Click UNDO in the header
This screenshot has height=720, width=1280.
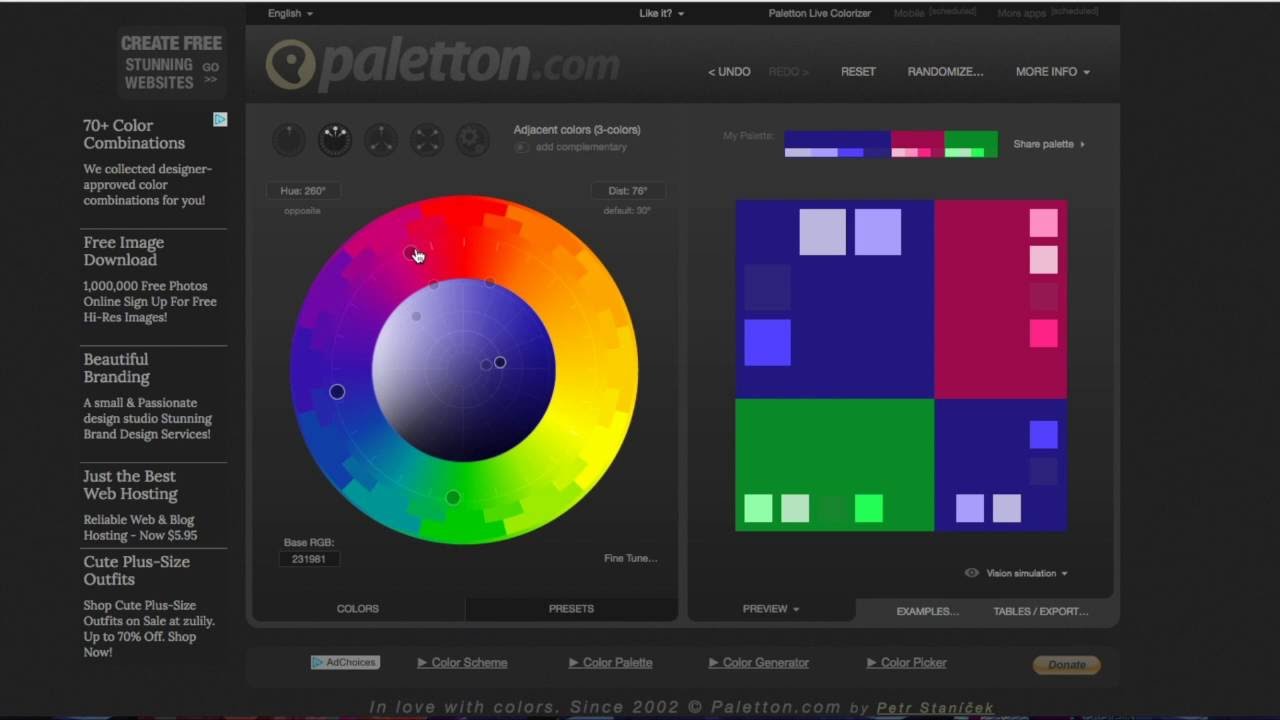point(729,72)
